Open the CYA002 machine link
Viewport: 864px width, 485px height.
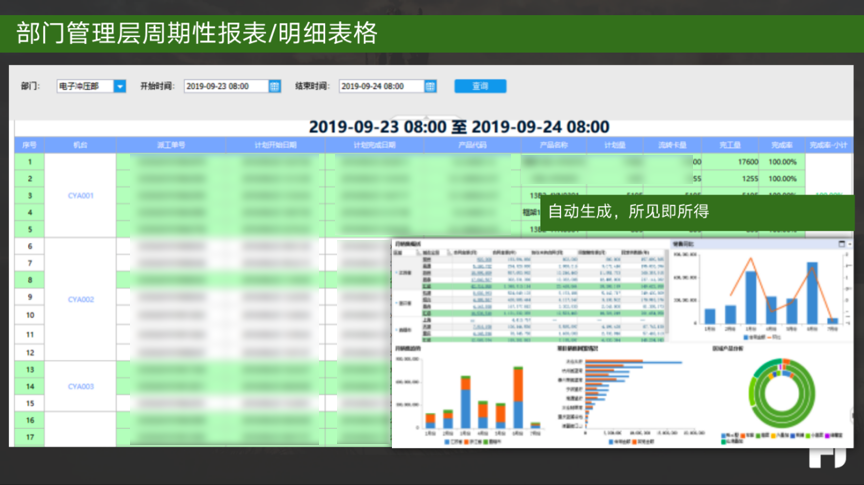pyautogui.click(x=80, y=299)
